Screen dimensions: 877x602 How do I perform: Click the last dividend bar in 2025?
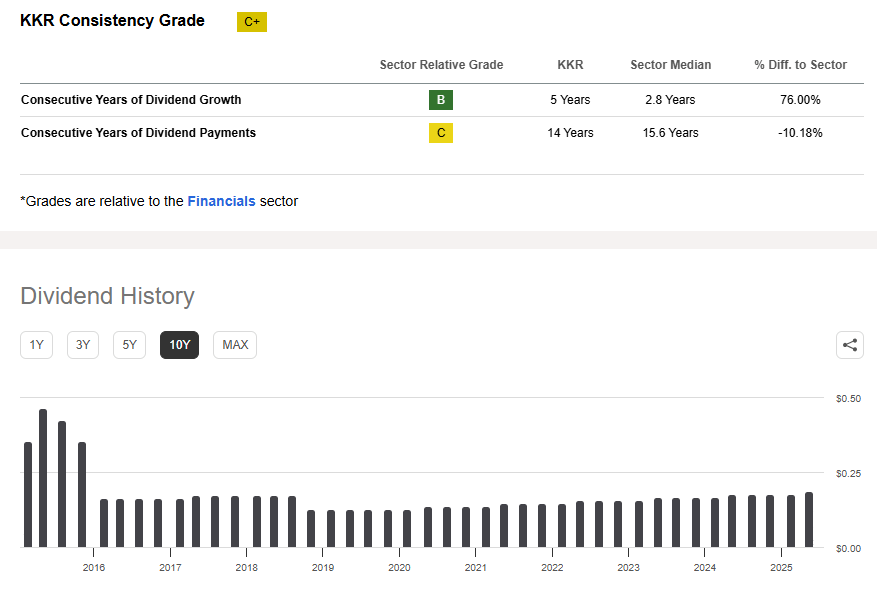click(809, 520)
